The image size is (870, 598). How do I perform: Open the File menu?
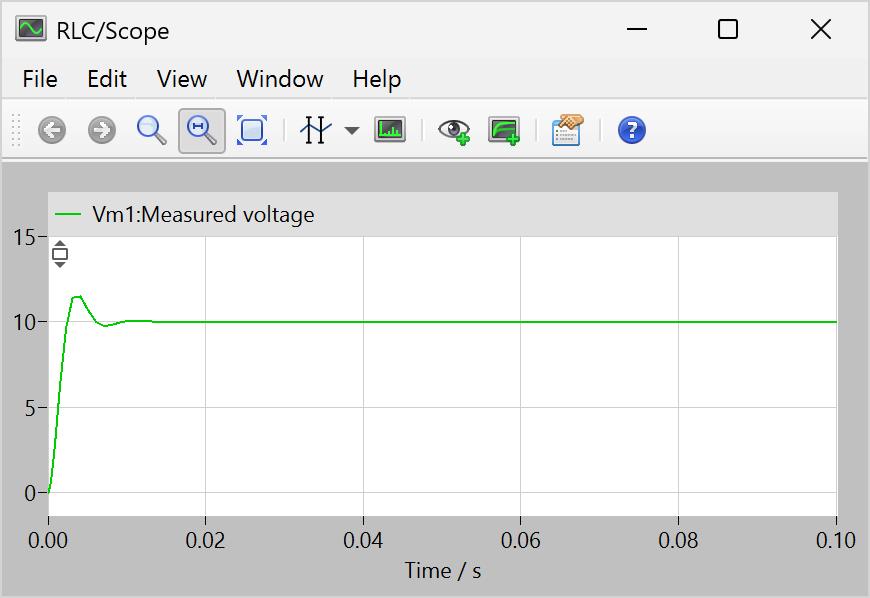(x=40, y=79)
